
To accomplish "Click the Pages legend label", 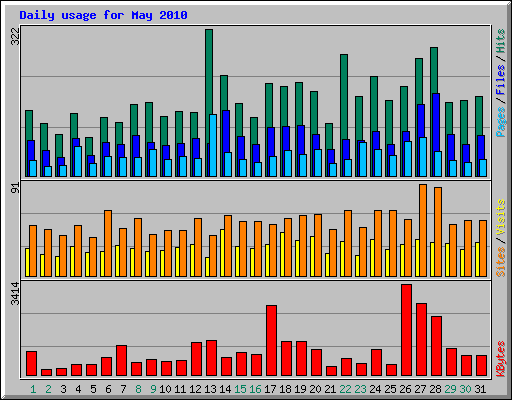I will point(501,122).
